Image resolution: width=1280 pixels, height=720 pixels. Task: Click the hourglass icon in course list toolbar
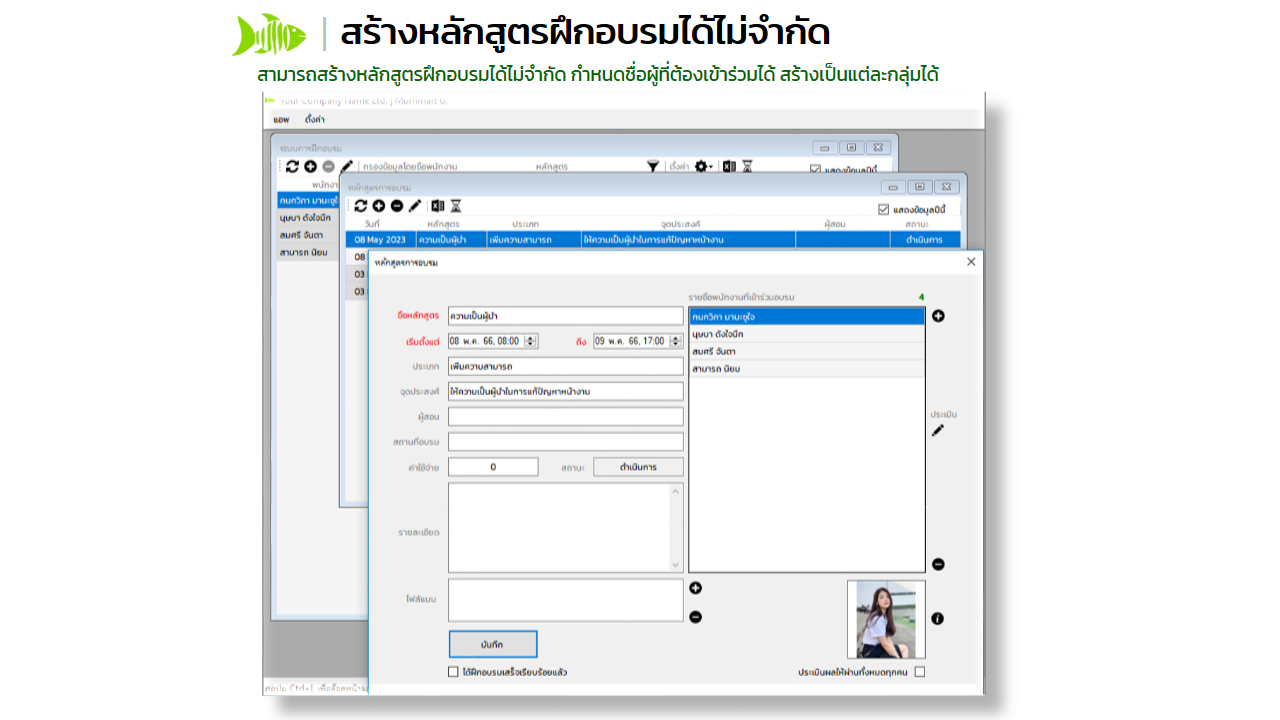pyautogui.click(x=456, y=205)
